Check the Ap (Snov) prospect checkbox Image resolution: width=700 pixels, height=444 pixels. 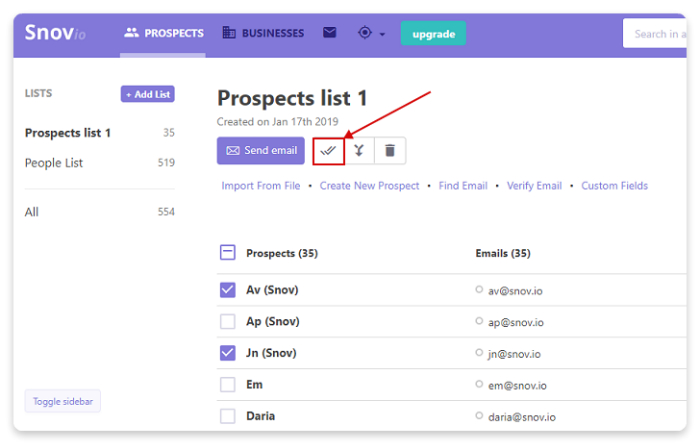tap(228, 321)
